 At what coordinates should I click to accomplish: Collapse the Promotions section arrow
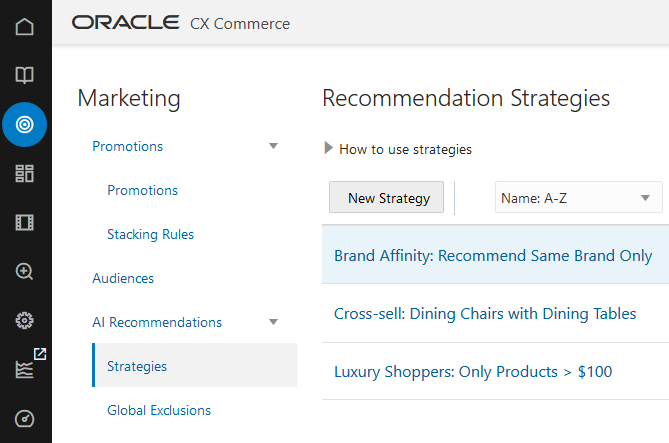point(273,146)
